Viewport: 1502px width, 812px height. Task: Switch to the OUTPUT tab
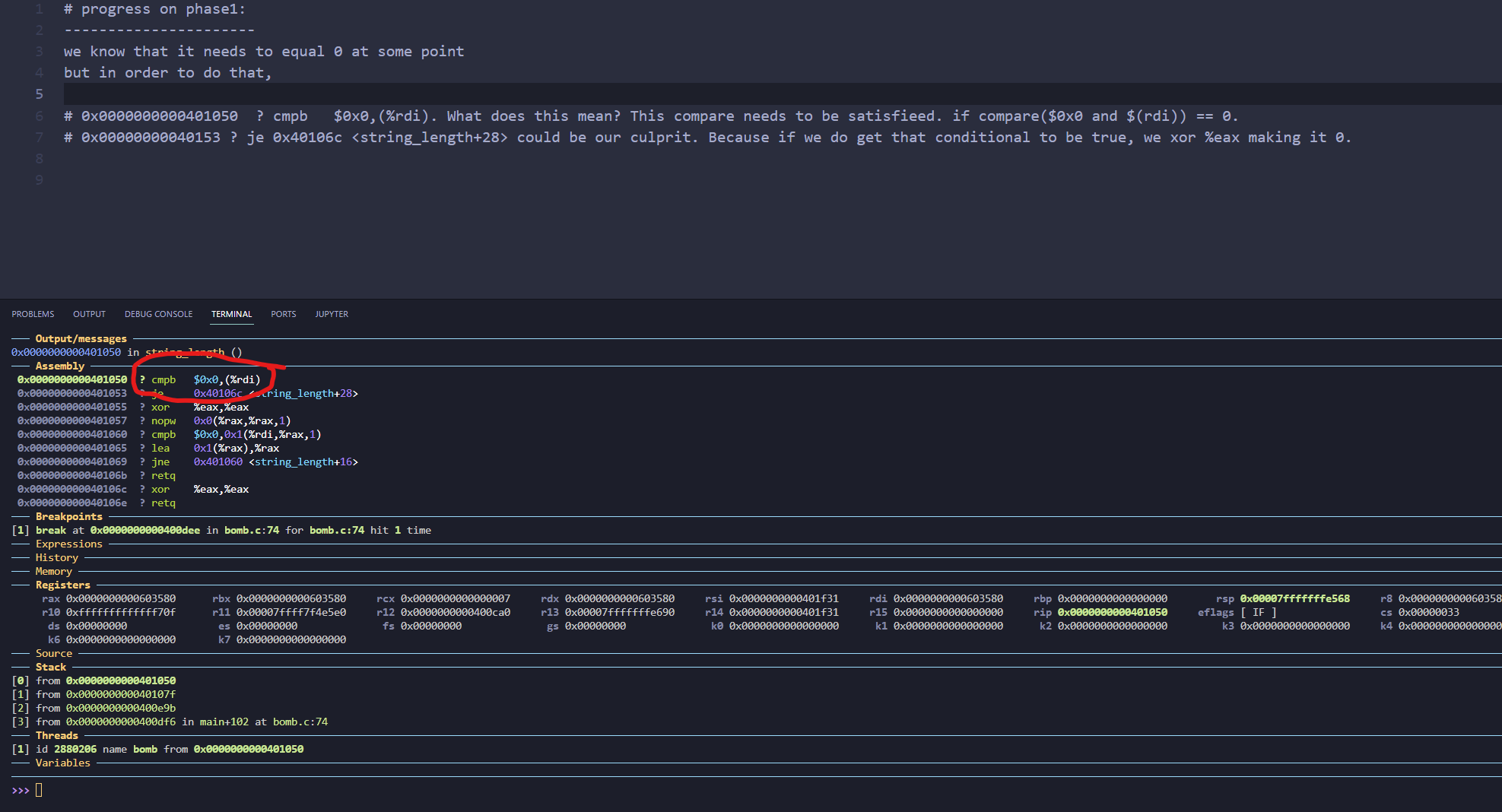[x=89, y=314]
